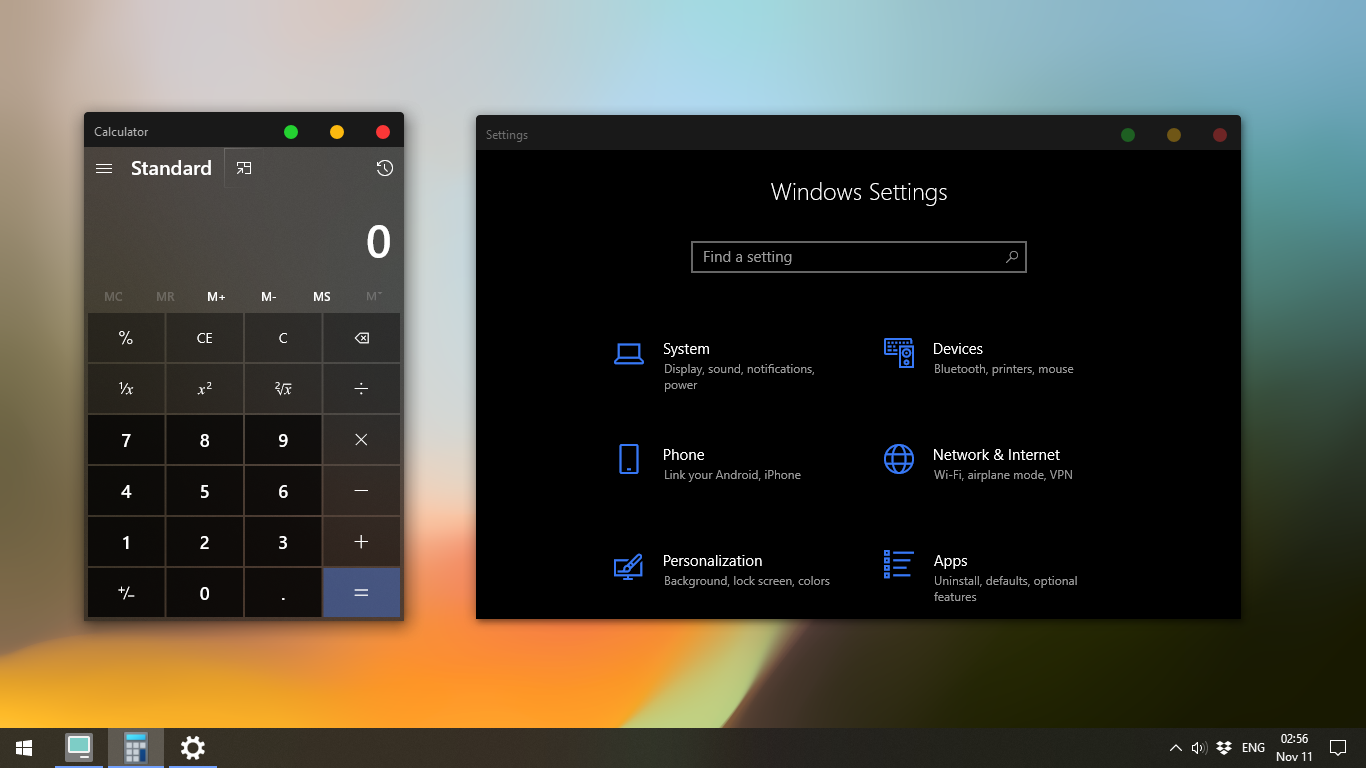Click the MC memory clear button
Screen dimensions: 1366x768
click(x=113, y=297)
